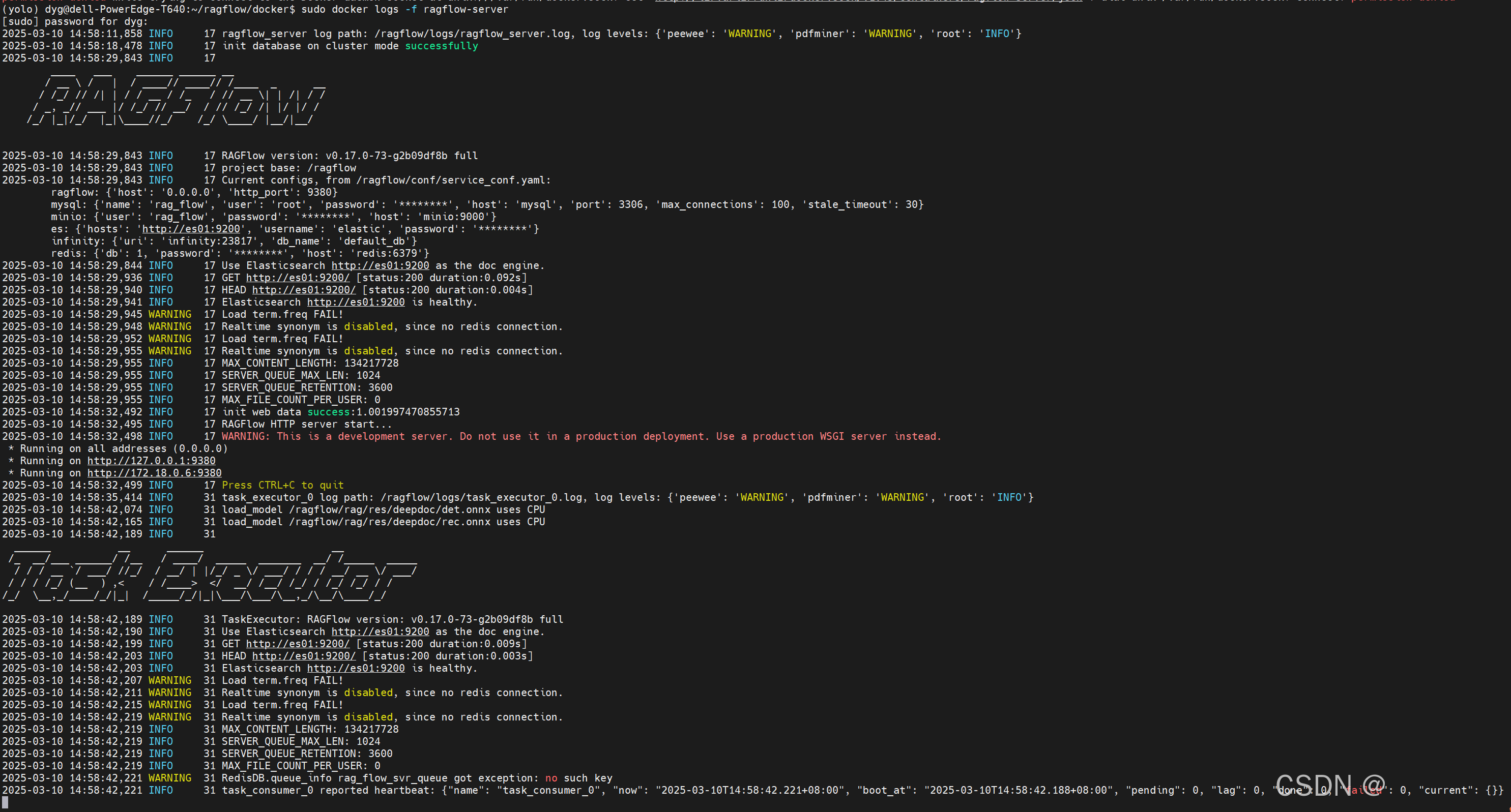This screenshot has height=812, width=1511.
Task: Click the GET es01:9200 link with duration 0.092s
Action: 298,278
